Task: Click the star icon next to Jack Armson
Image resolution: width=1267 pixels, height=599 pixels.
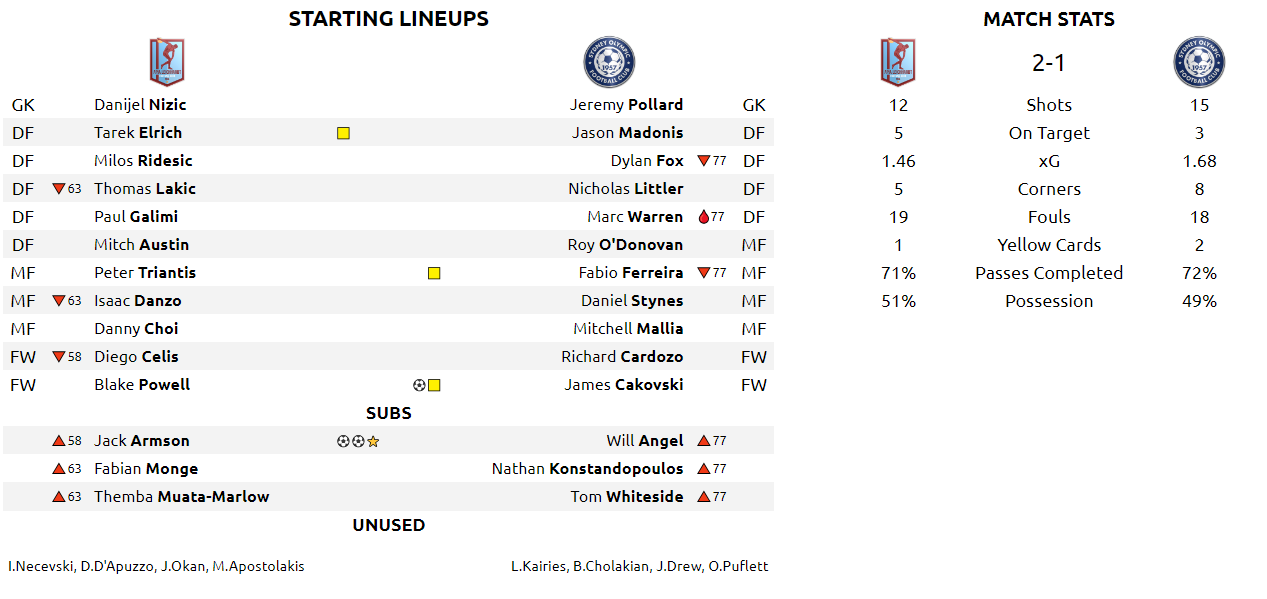Action: point(373,441)
